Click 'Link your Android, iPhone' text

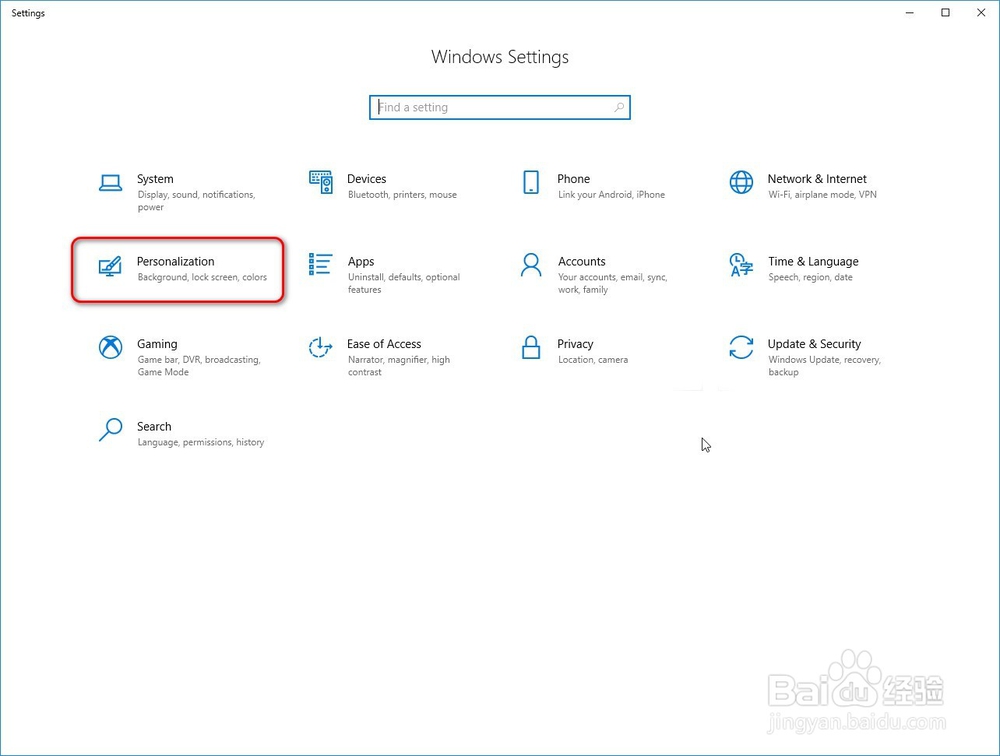pos(612,195)
